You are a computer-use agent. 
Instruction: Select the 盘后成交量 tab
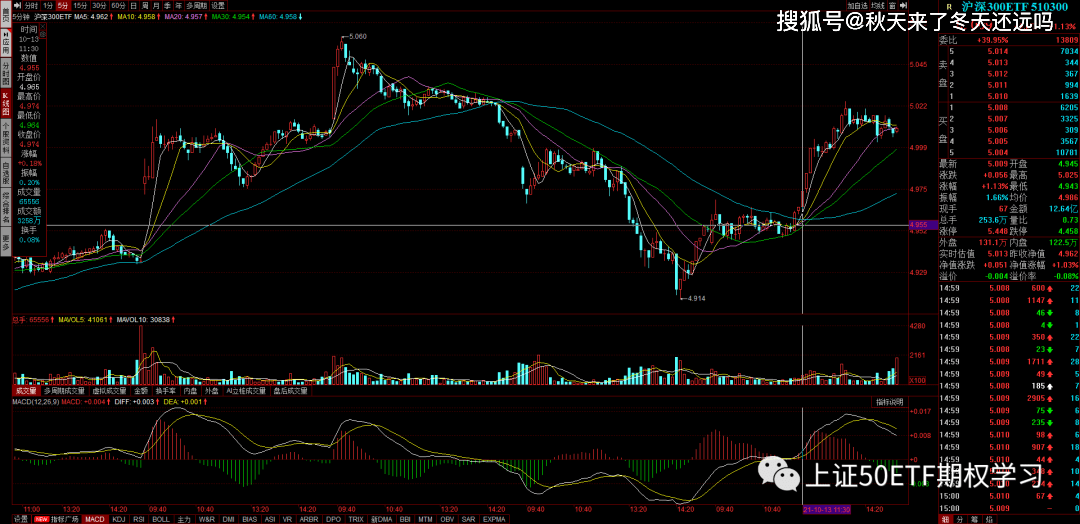pyautogui.click(x=290, y=391)
